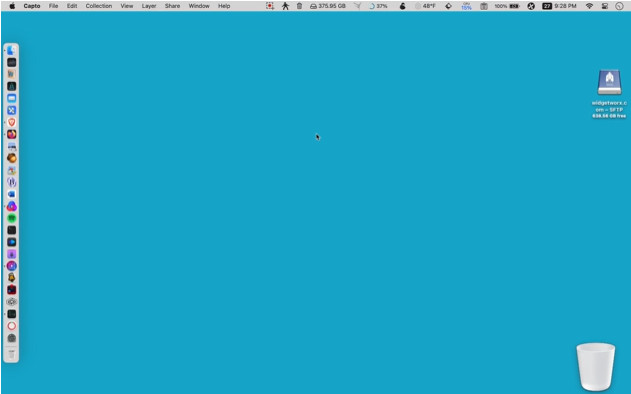This screenshot has height=394, width=631.
Task: Click the 9:28 PM clock
Action: click(565, 6)
